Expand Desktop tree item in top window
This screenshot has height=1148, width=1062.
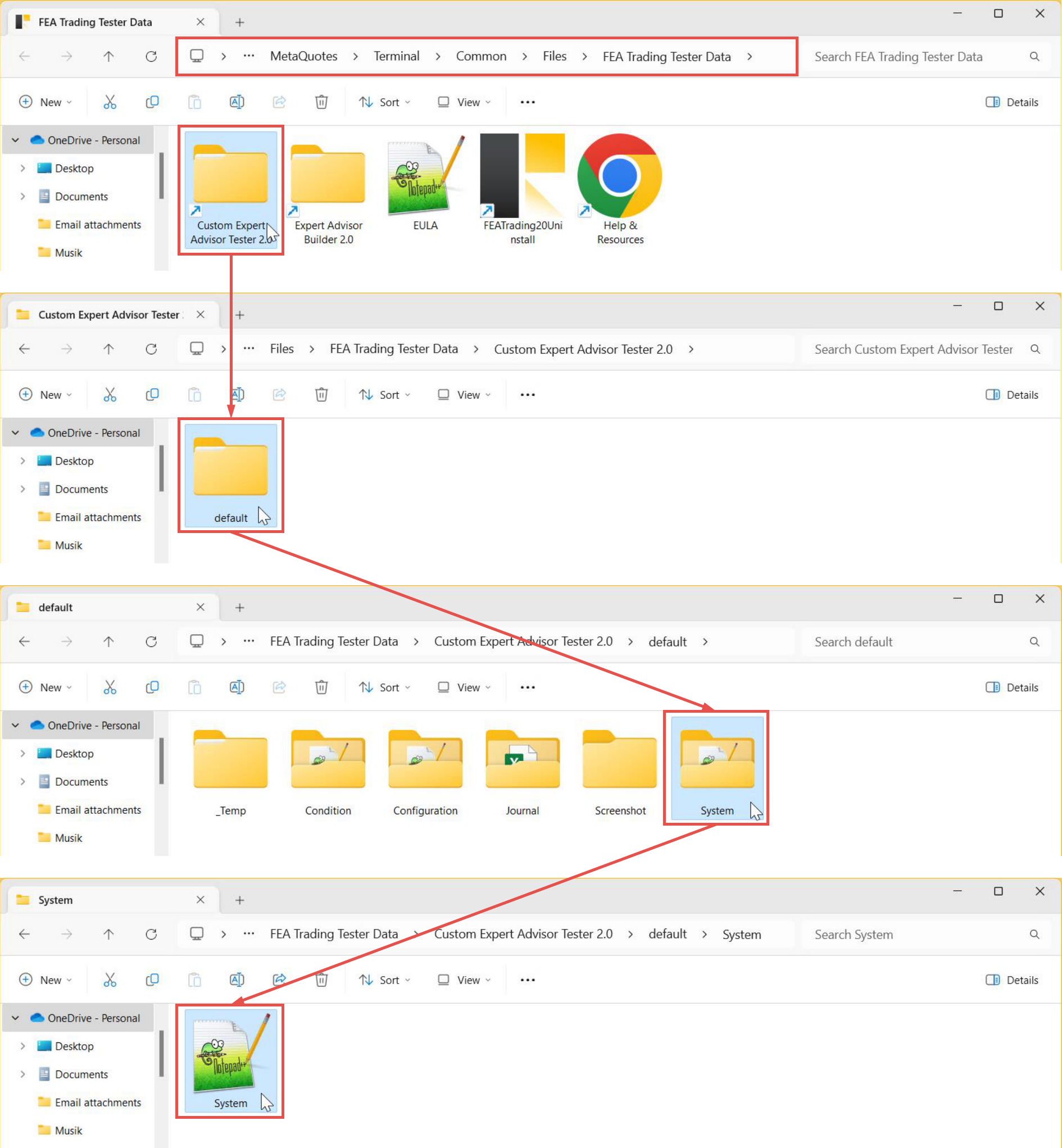point(22,168)
